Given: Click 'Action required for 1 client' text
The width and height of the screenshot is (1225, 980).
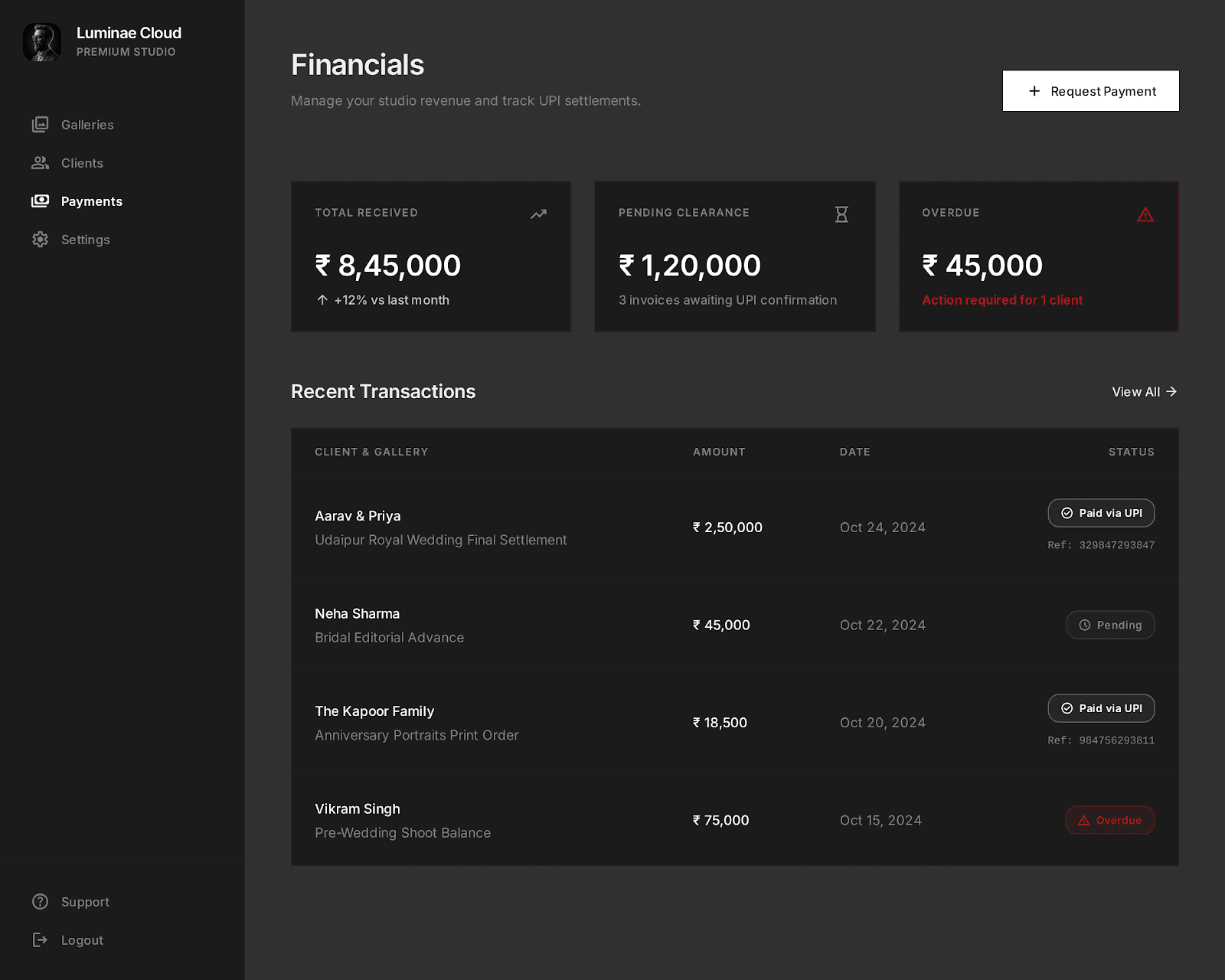Looking at the screenshot, I should pyautogui.click(x=1002, y=300).
